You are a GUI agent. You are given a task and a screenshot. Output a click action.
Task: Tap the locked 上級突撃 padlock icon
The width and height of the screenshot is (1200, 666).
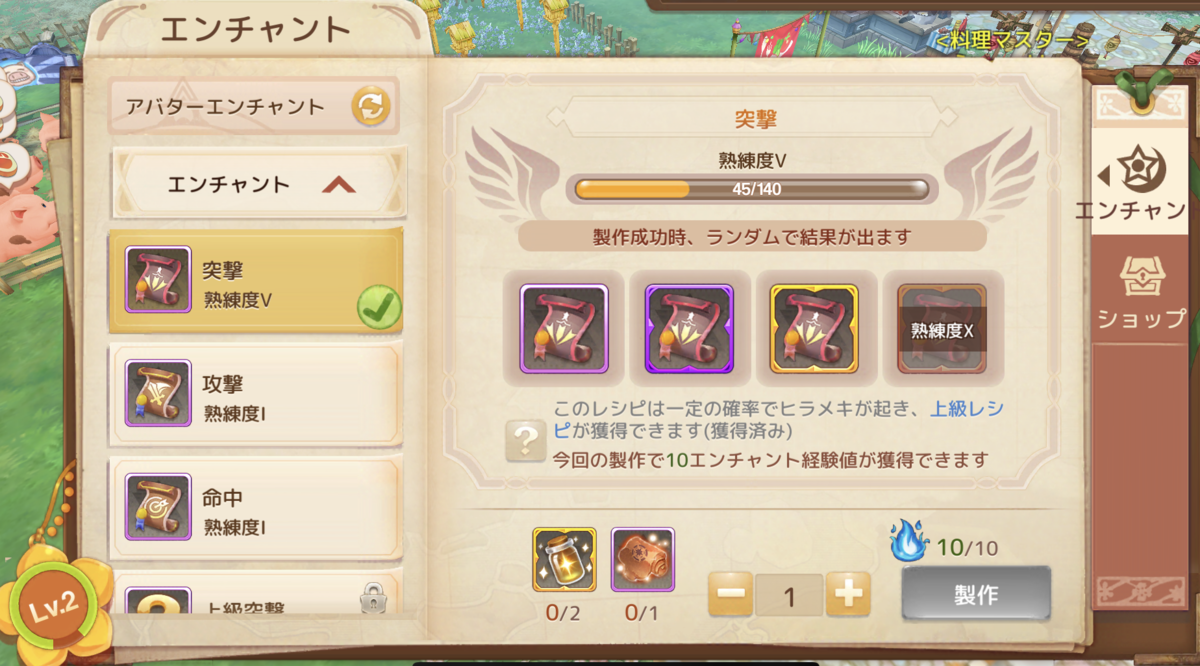pos(371,598)
